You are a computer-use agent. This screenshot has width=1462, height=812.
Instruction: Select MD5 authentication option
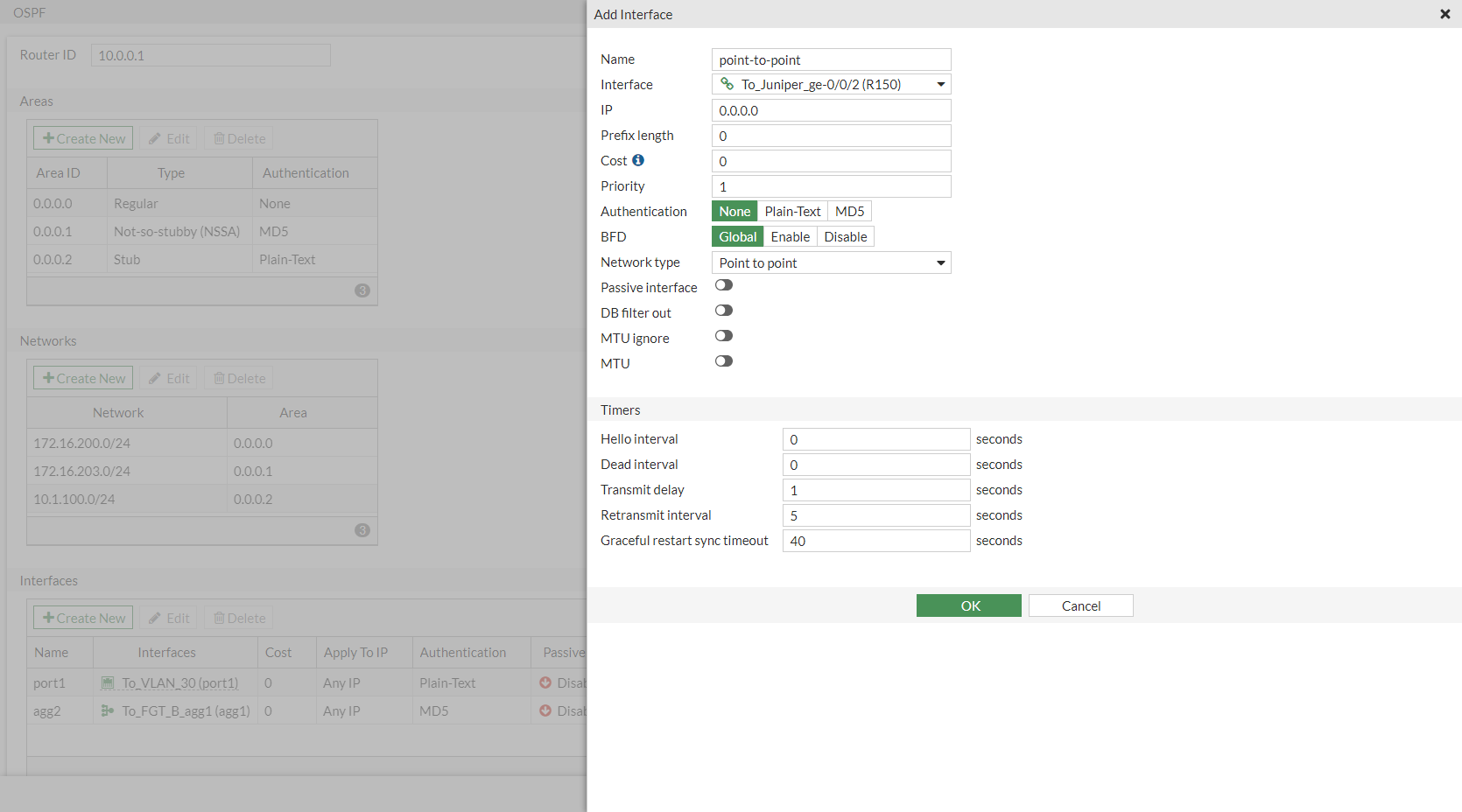click(x=849, y=212)
